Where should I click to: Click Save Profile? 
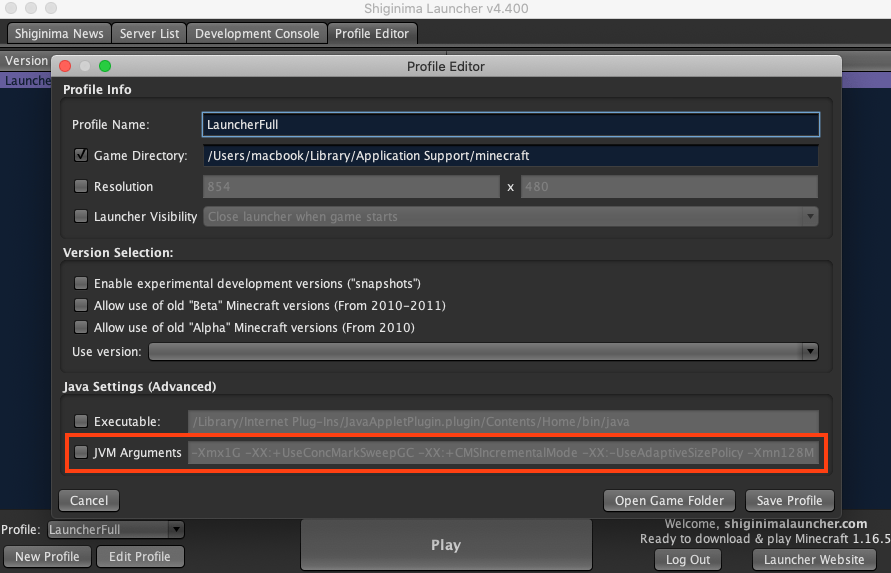point(789,500)
